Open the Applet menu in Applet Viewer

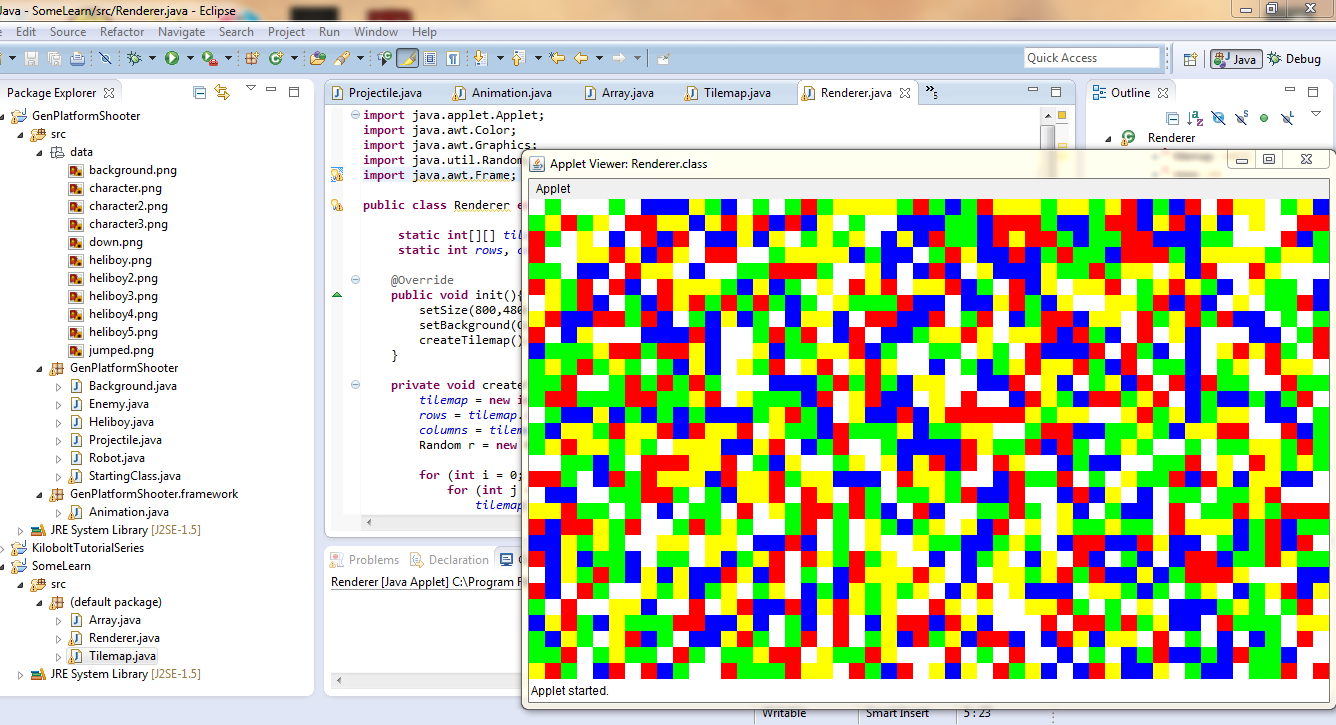[x=553, y=188]
